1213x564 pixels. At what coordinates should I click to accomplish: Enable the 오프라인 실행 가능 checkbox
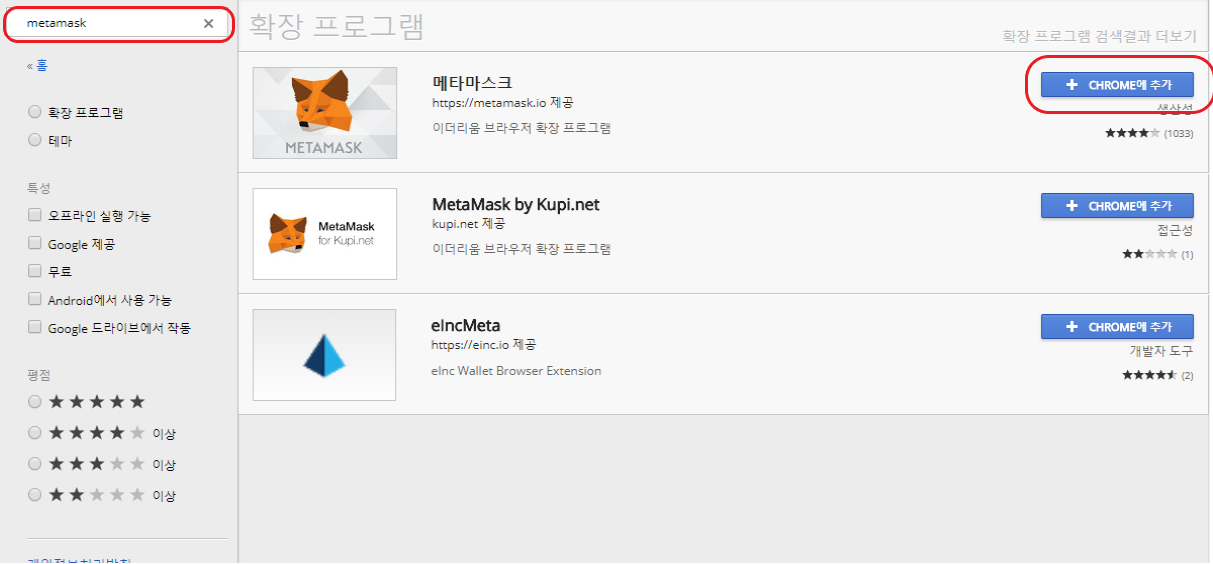[35, 215]
